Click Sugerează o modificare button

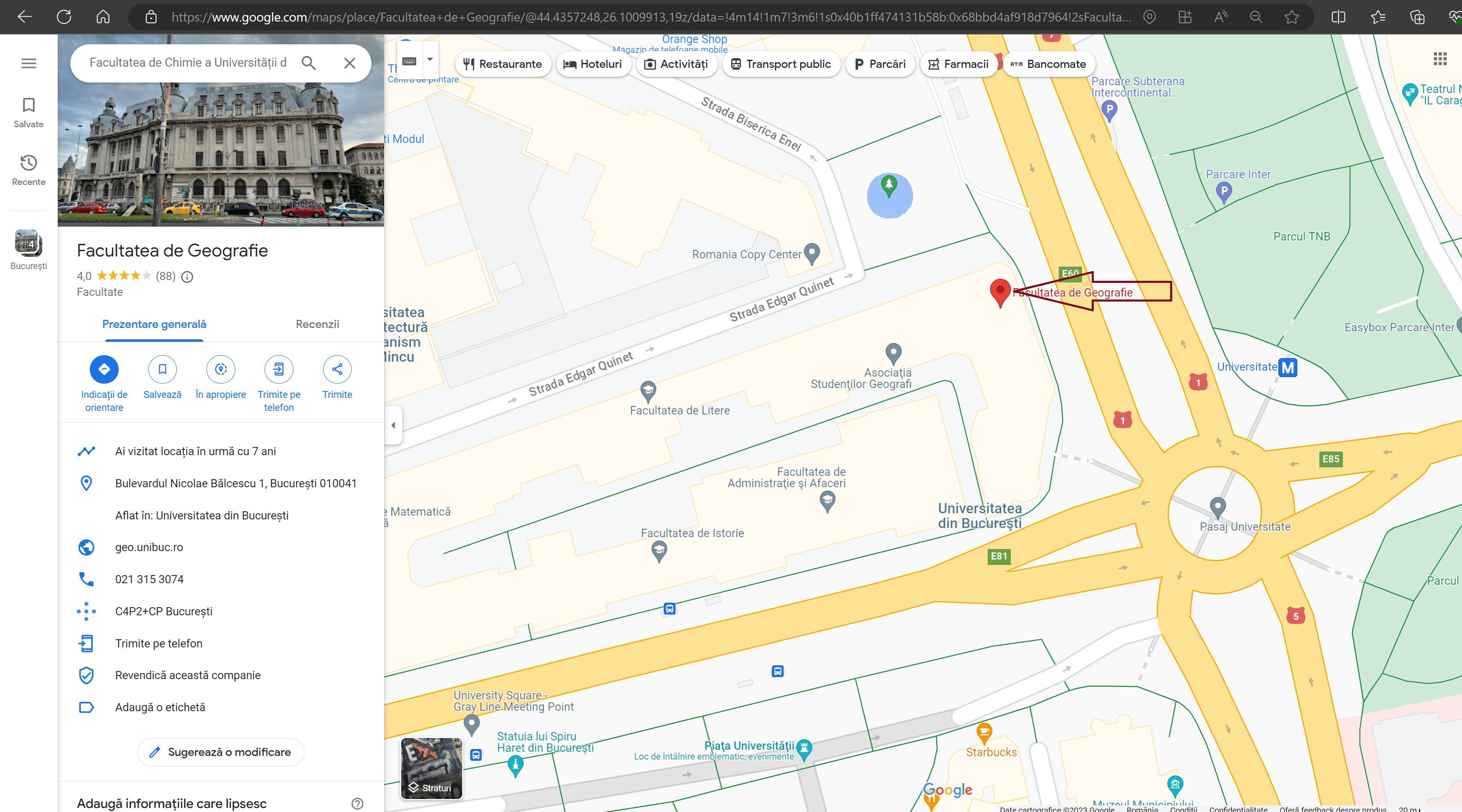point(221,752)
